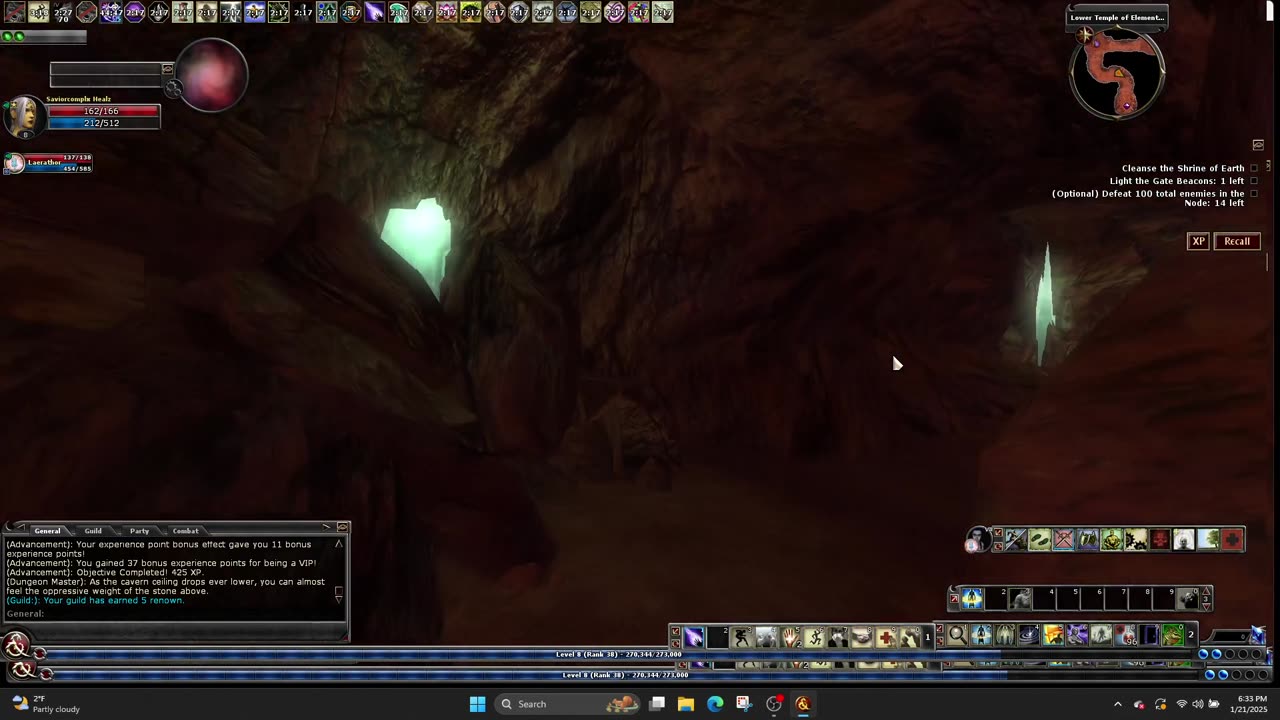1280x720 pixels.
Task: Open Microsoft Edge from the taskbar
Action: (x=715, y=704)
